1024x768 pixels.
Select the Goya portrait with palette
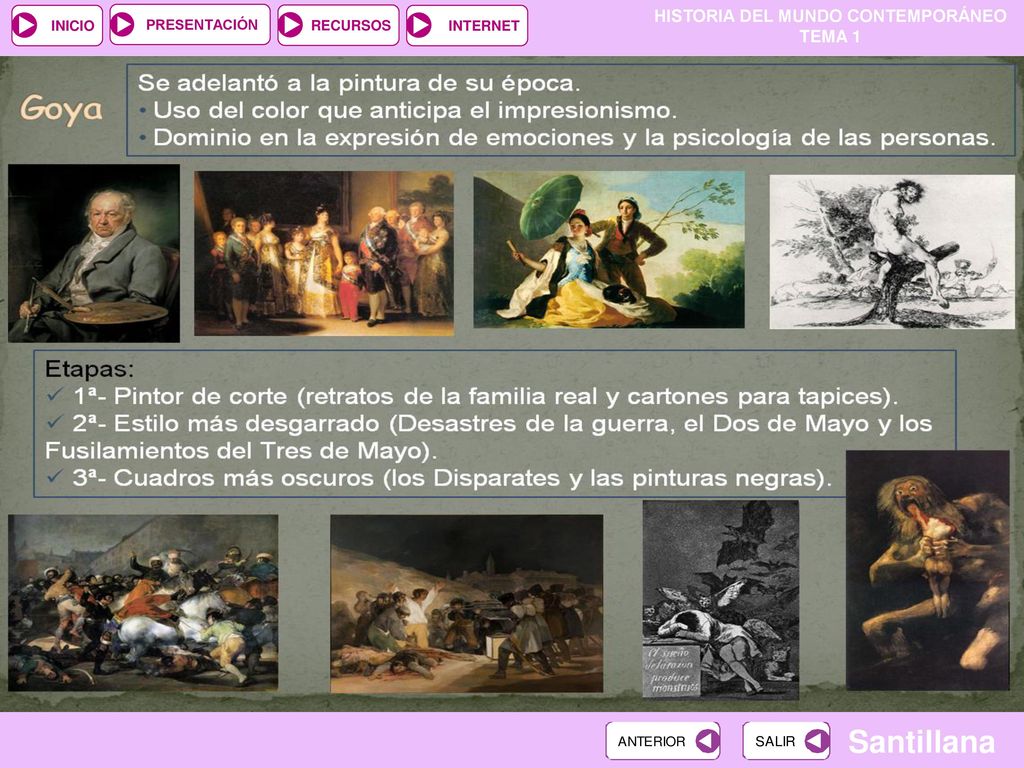click(93, 253)
